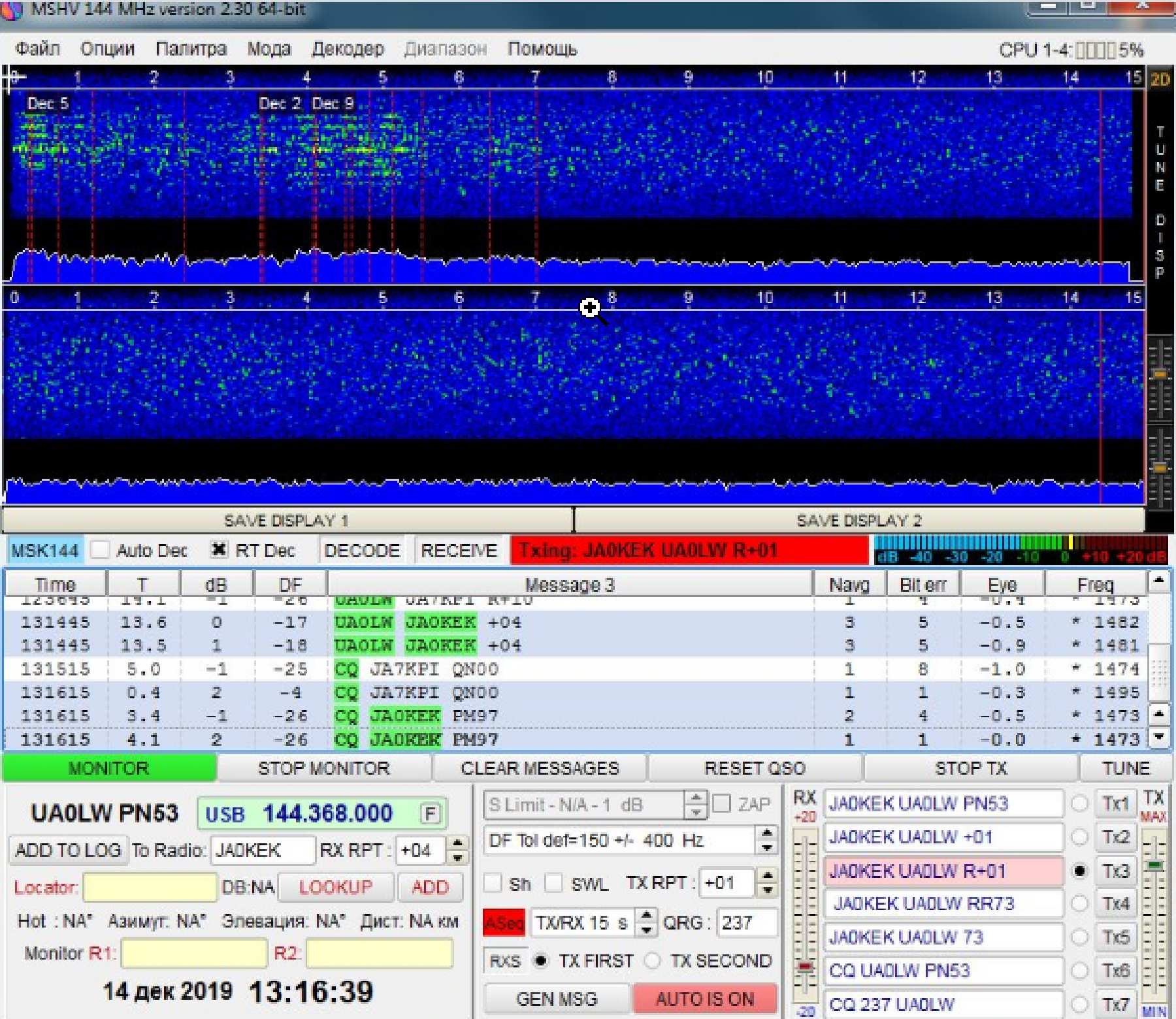The image size is (1176, 1019).
Task: Adjust the RX level slider
Action: [x=806, y=967]
